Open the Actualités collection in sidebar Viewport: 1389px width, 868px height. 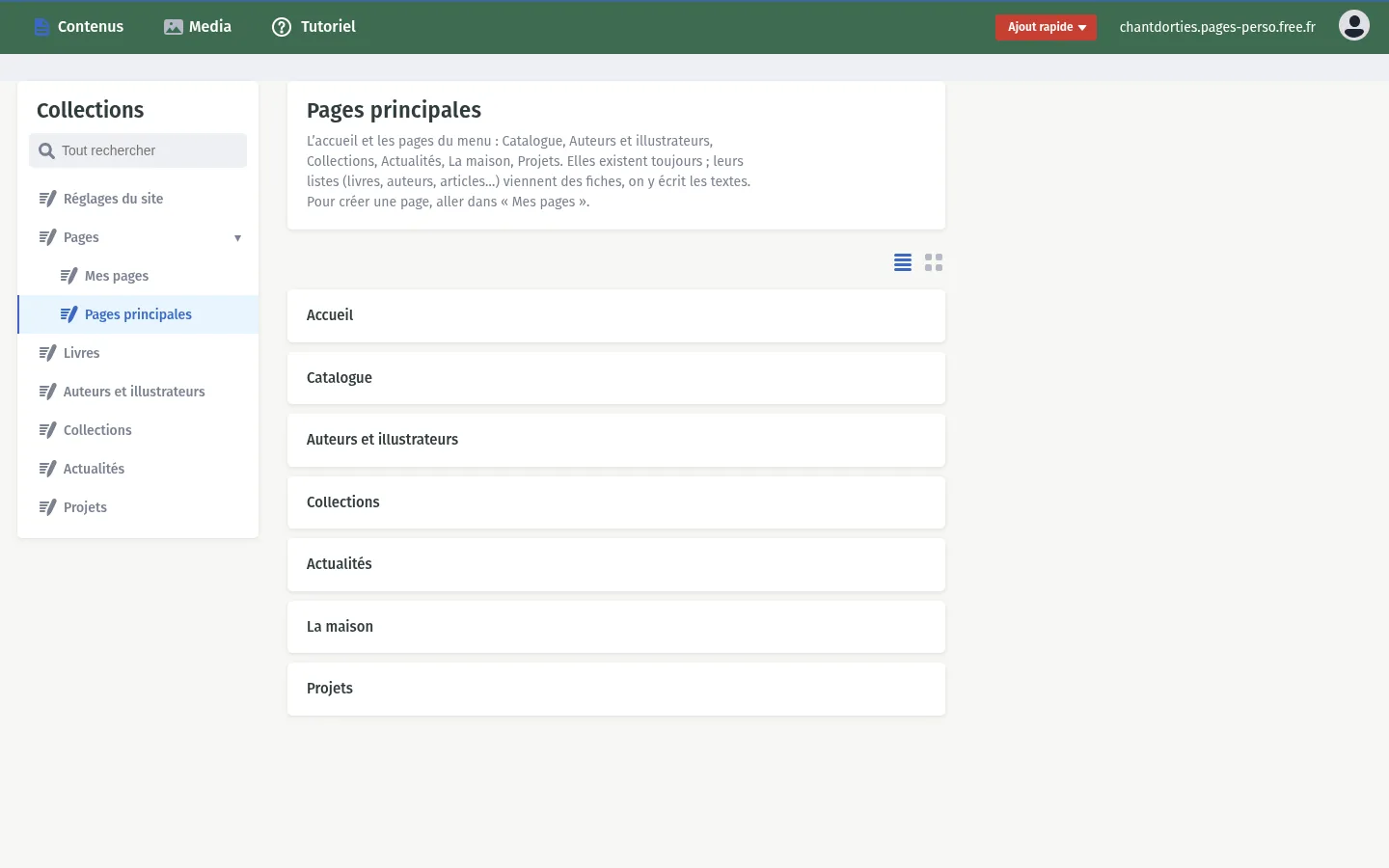pyautogui.click(x=138, y=469)
